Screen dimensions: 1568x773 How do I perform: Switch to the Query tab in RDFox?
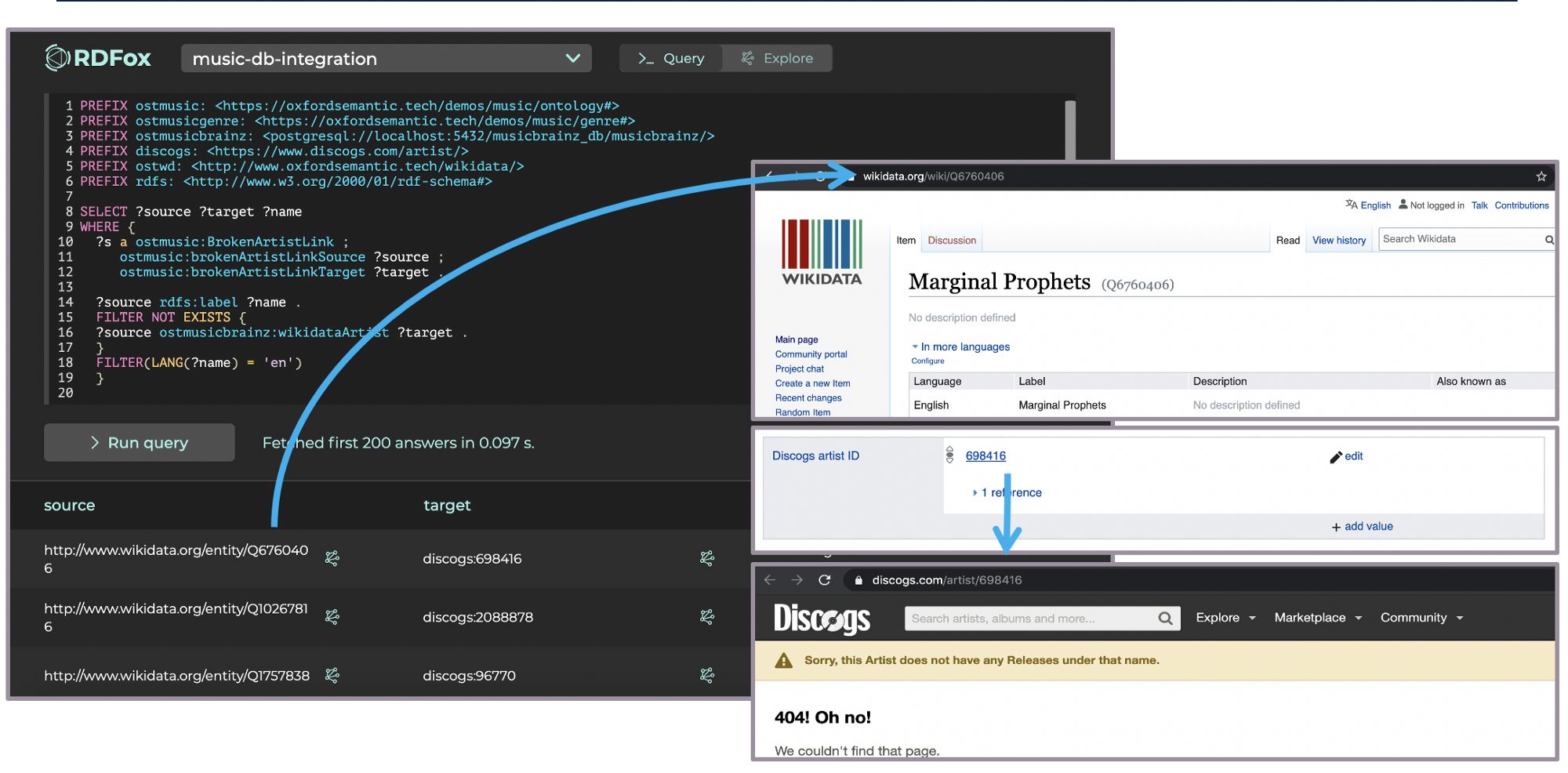671,58
